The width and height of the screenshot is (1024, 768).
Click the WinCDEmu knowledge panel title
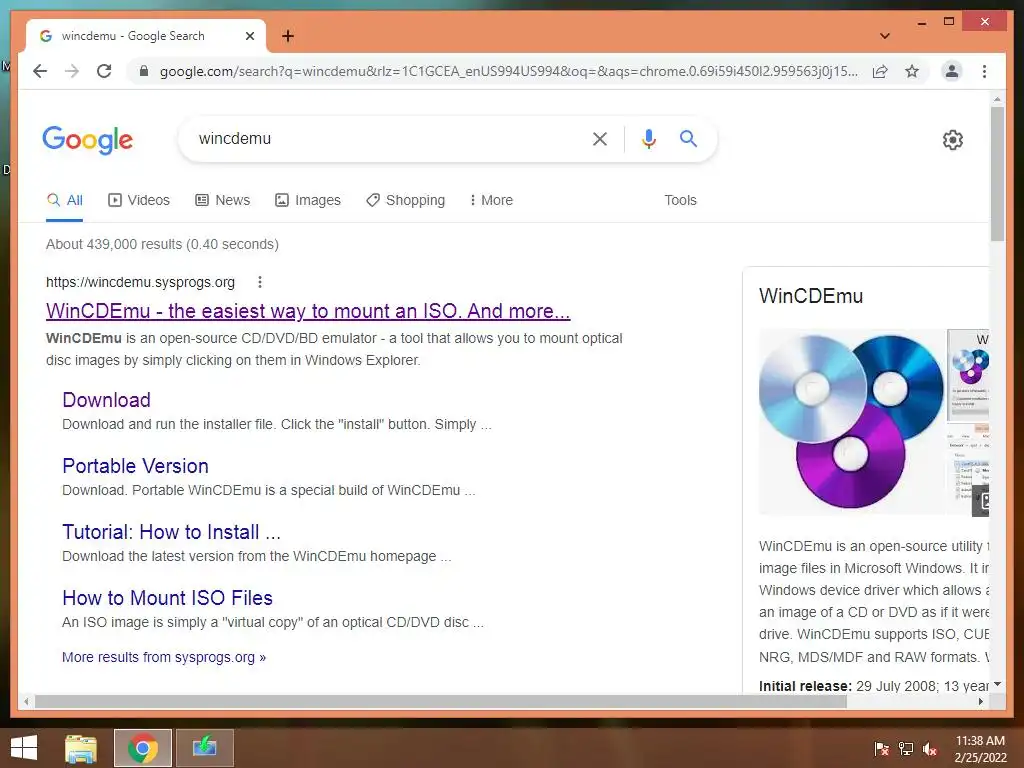coord(811,296)
